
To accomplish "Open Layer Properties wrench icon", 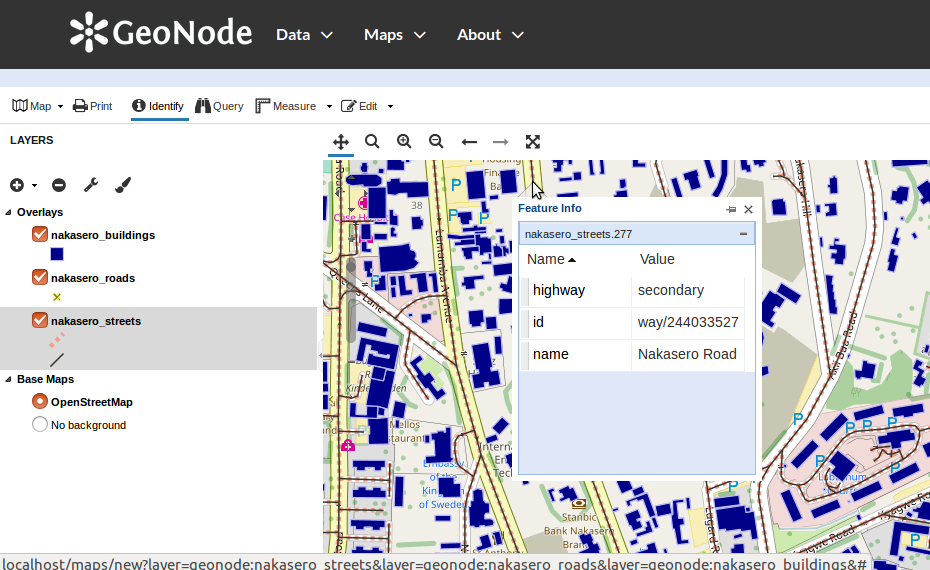I will 91,185.
